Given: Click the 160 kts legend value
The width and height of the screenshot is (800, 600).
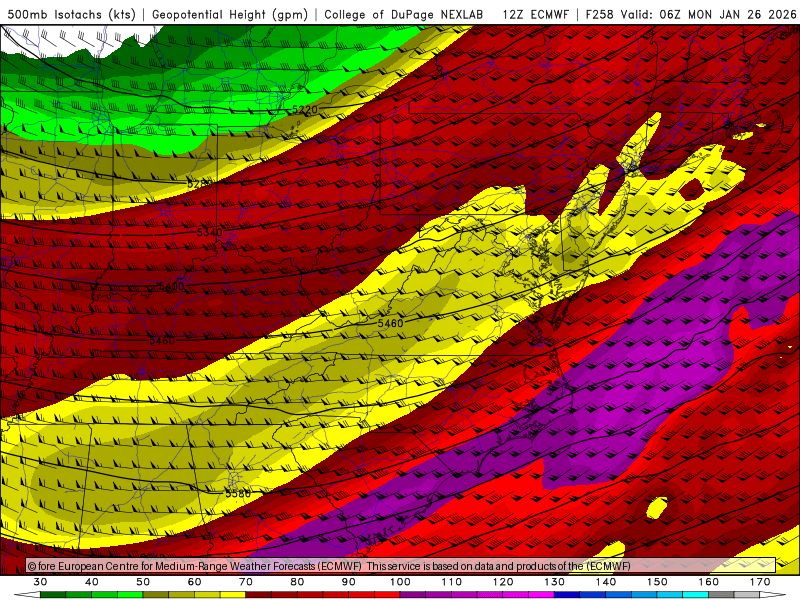Looking at the screenshot, I should click(x=709, y=582).
